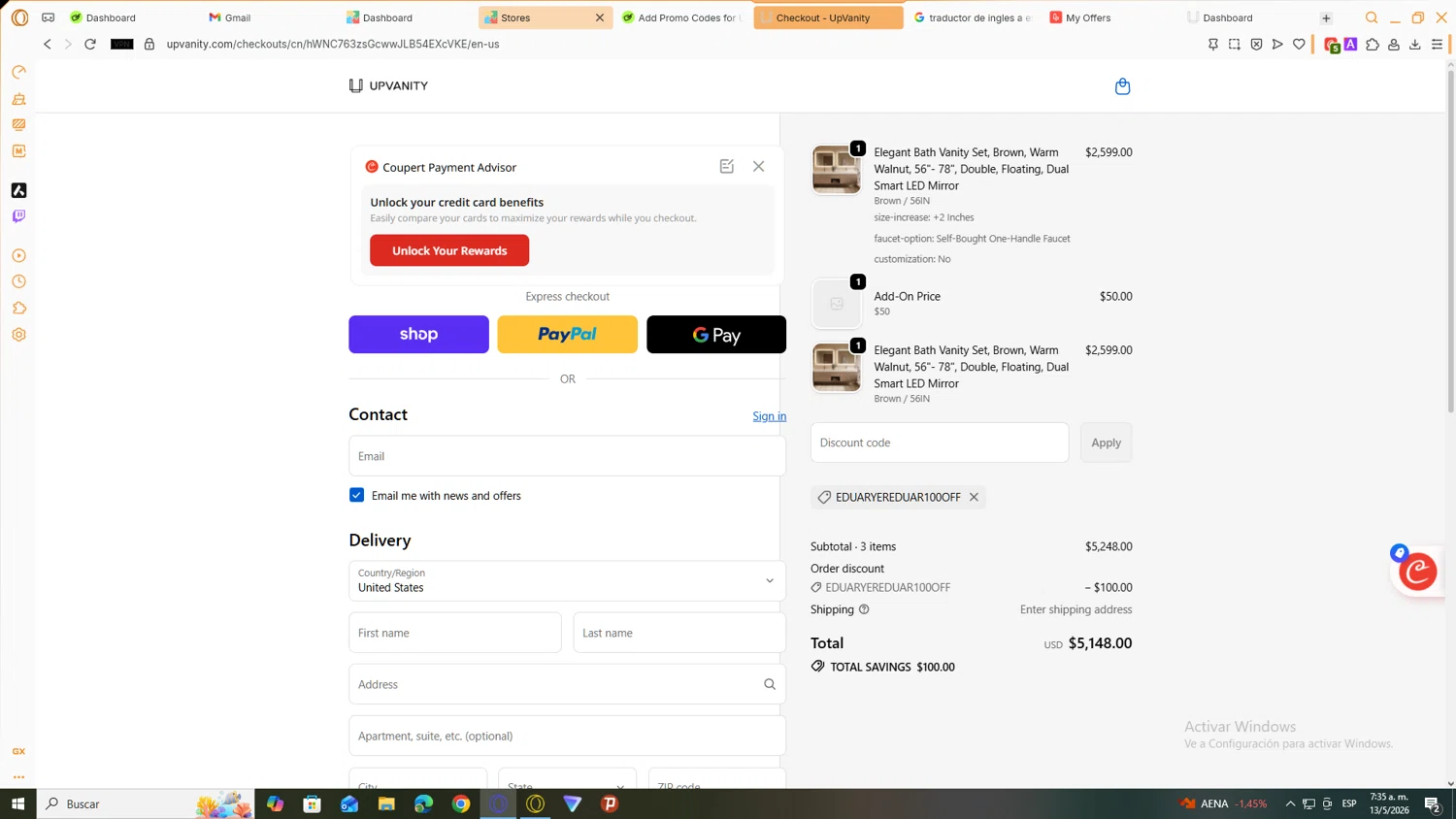This screenshot has height=819, width=1456.
Task: Click the Discount code field
Action: point(940,442)
